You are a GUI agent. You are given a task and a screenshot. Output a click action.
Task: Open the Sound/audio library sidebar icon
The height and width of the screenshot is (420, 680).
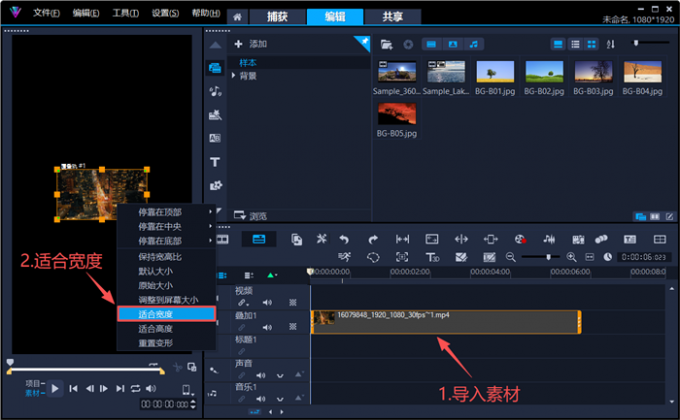[215, 91]
